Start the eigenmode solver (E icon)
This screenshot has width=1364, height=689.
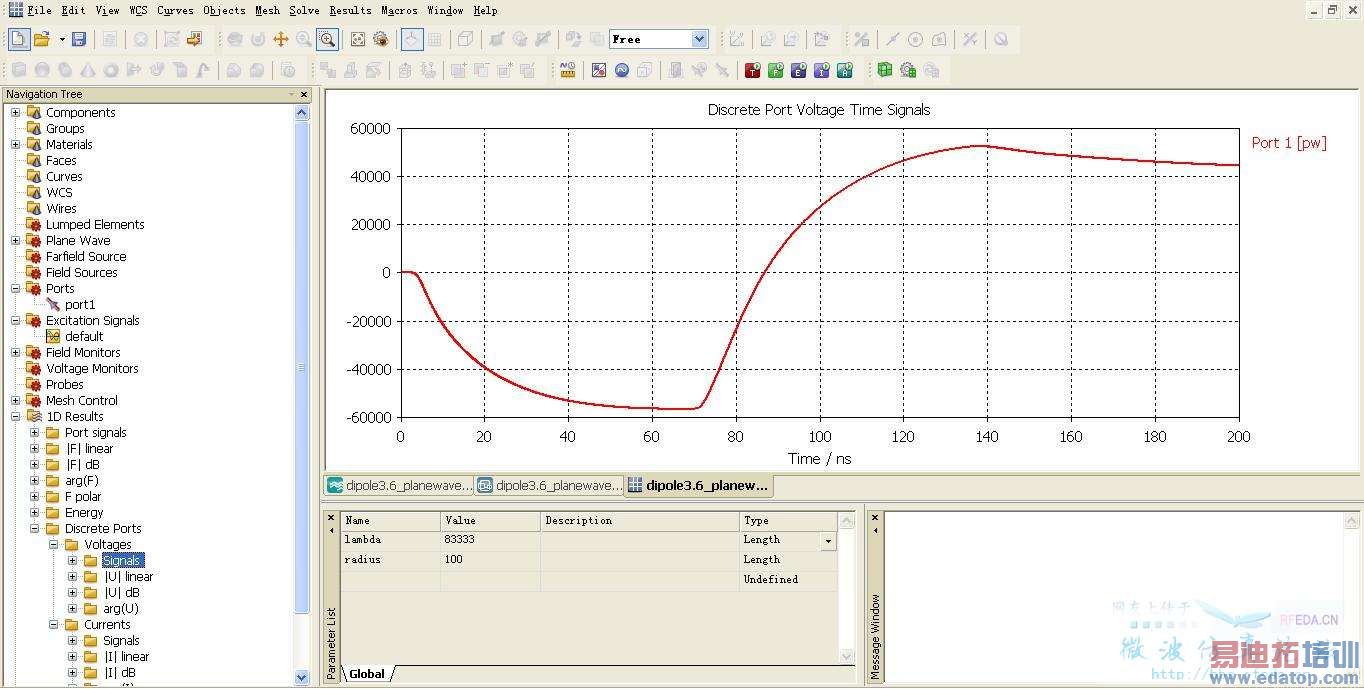(x=798, y=70)
